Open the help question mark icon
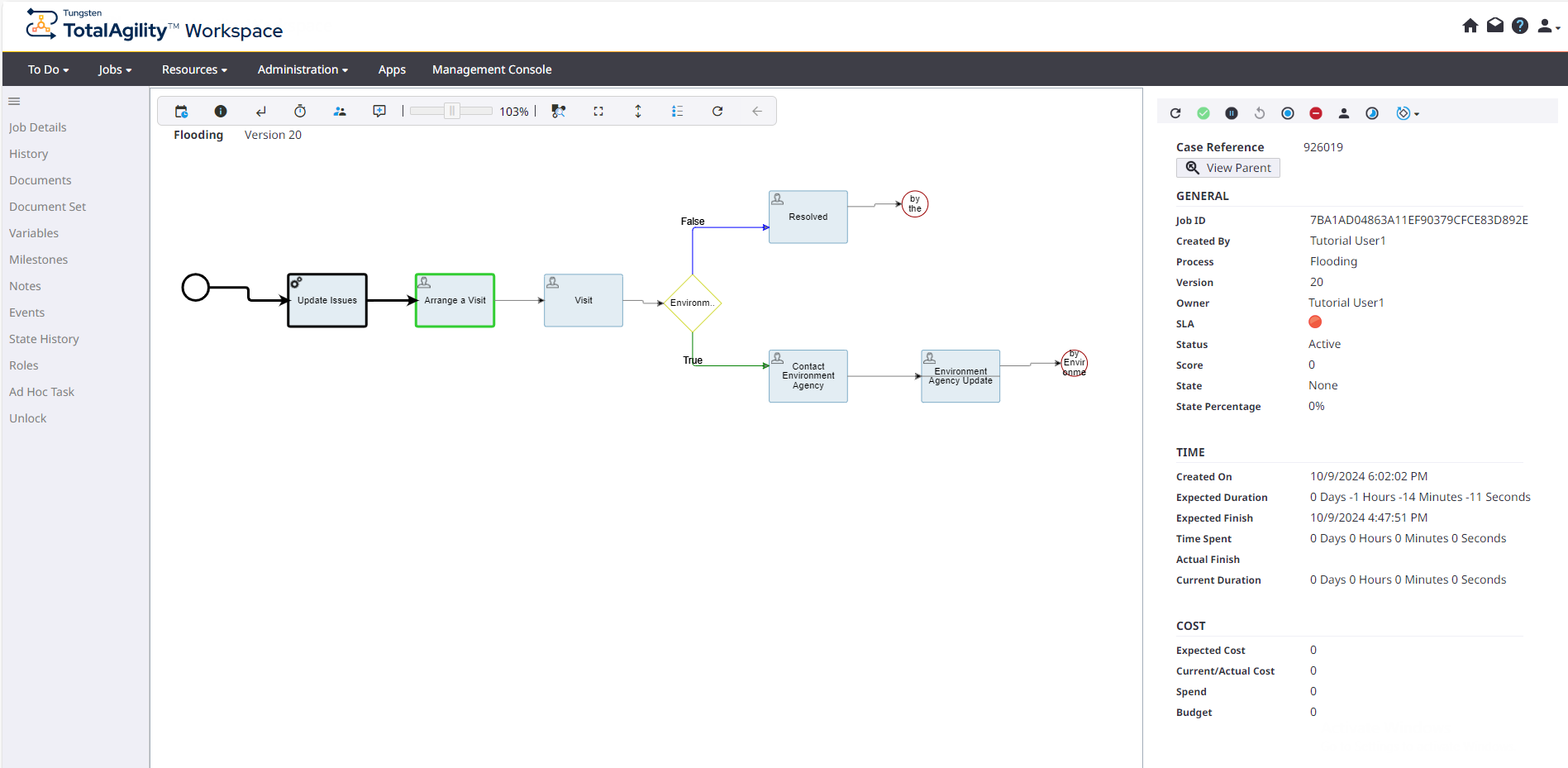 (1520, 26)
